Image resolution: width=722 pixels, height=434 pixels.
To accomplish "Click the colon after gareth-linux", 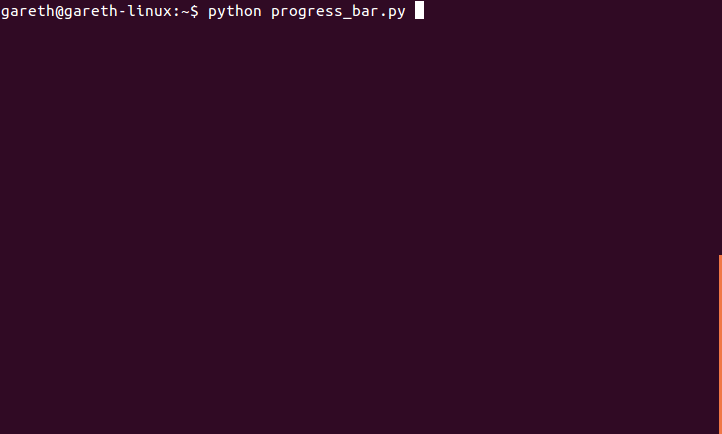I will point(177,12).
